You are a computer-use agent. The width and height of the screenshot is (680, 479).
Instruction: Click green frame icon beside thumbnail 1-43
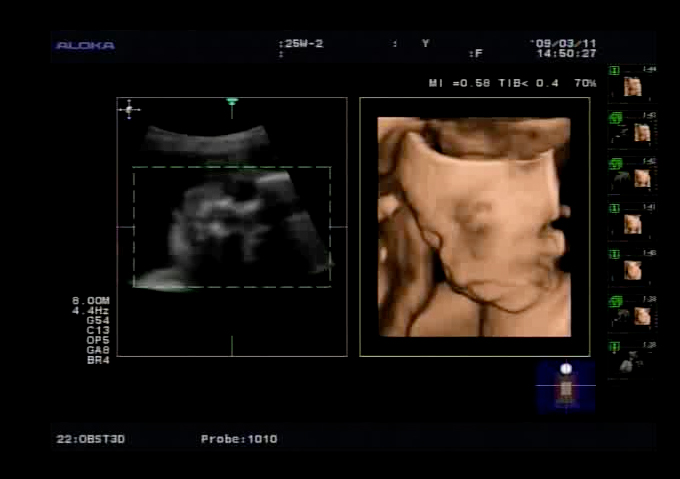pos(615,117)
